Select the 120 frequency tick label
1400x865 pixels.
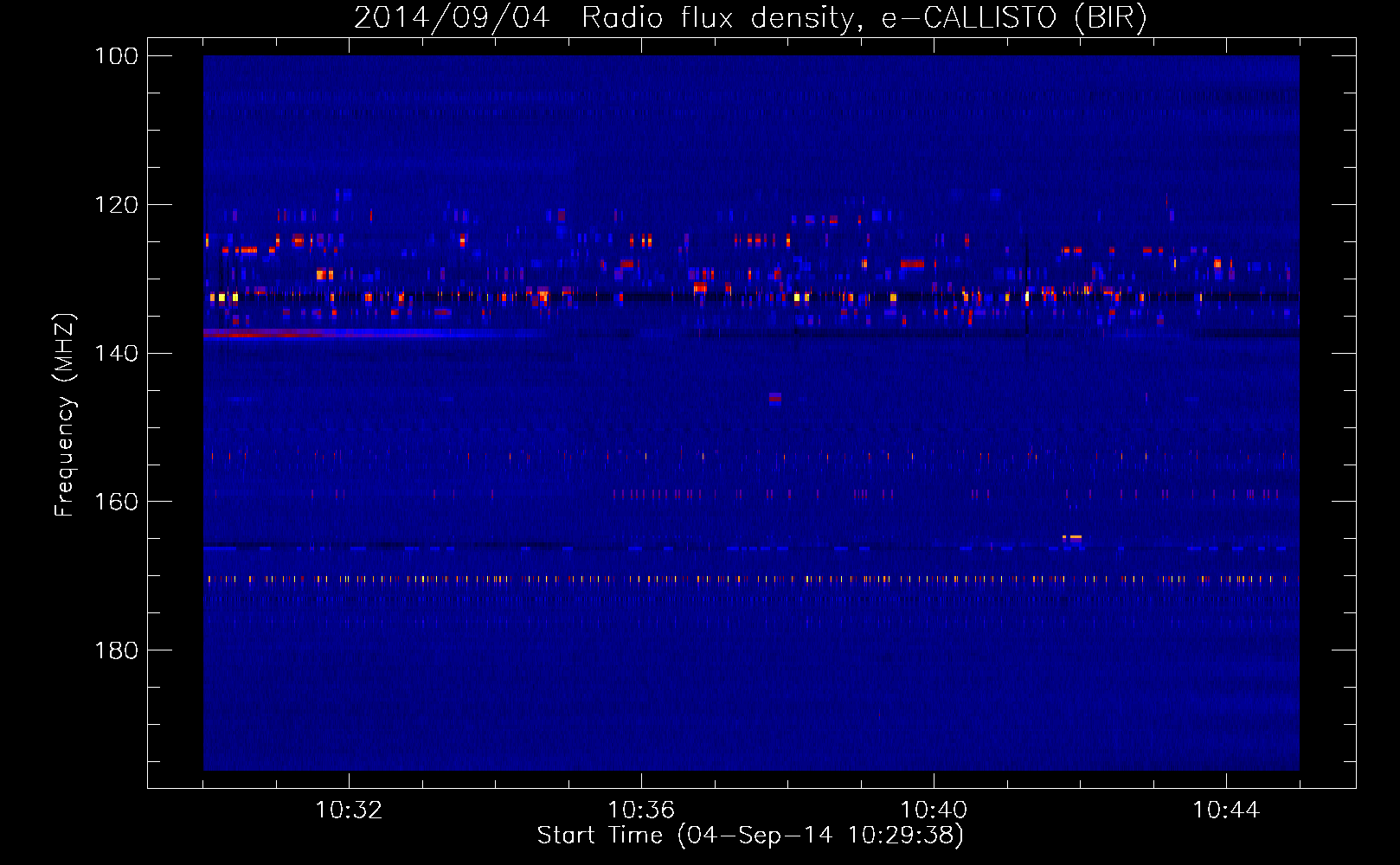click(116, 205)
